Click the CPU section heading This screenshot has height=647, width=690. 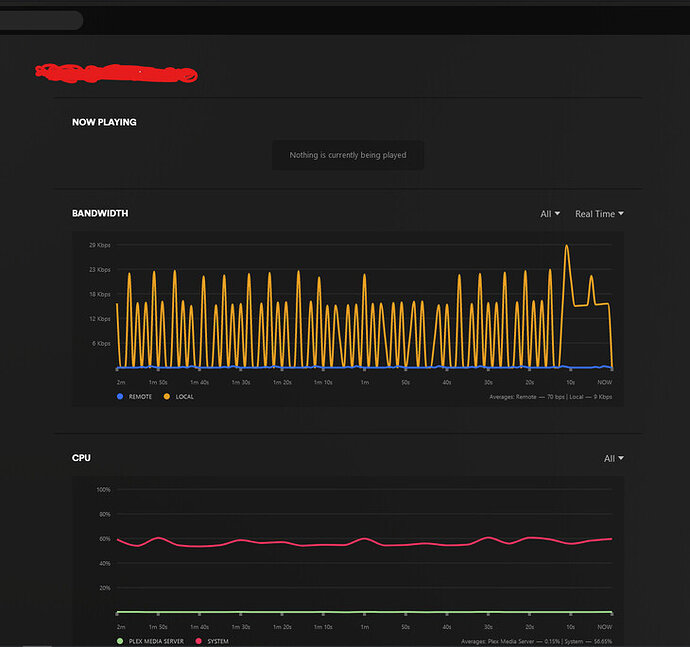point(81,458)
